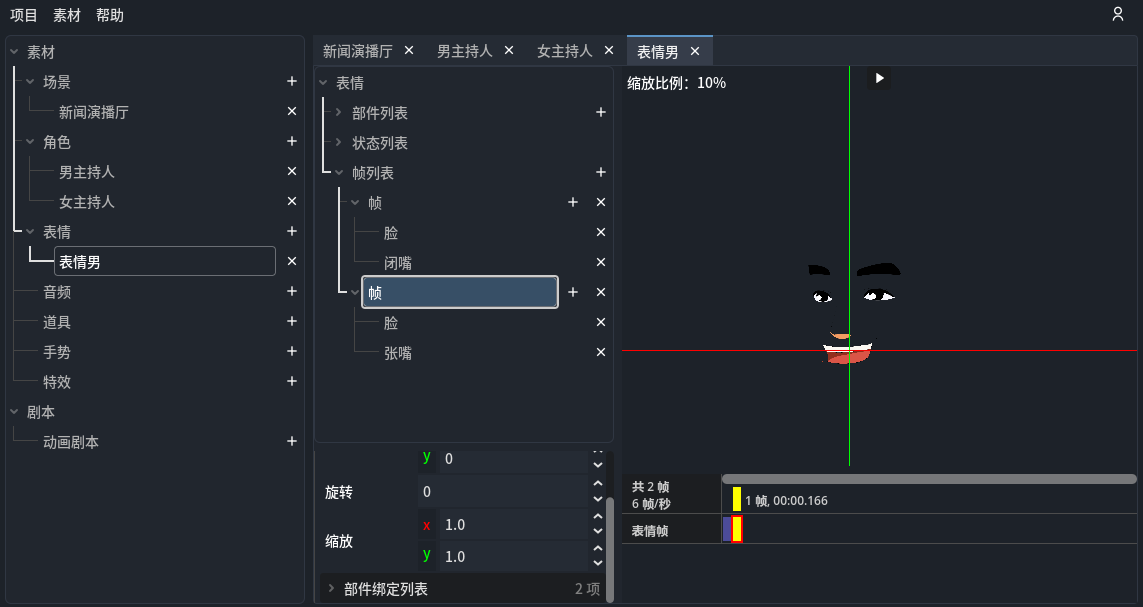The height and width of the screenshot is (607, 1143).
Task: Remove 女主持人 from the role list
Action: [292, 202]
